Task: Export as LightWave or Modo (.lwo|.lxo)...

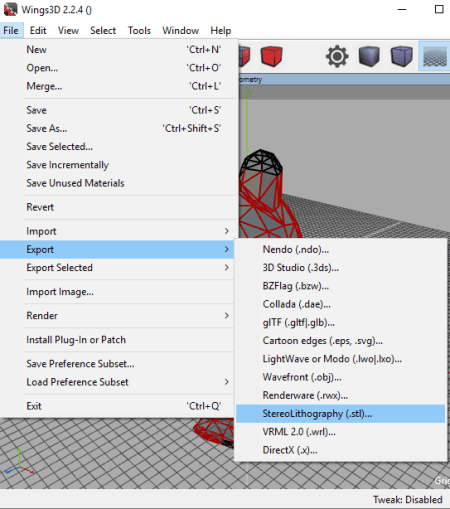Action: 341,359
